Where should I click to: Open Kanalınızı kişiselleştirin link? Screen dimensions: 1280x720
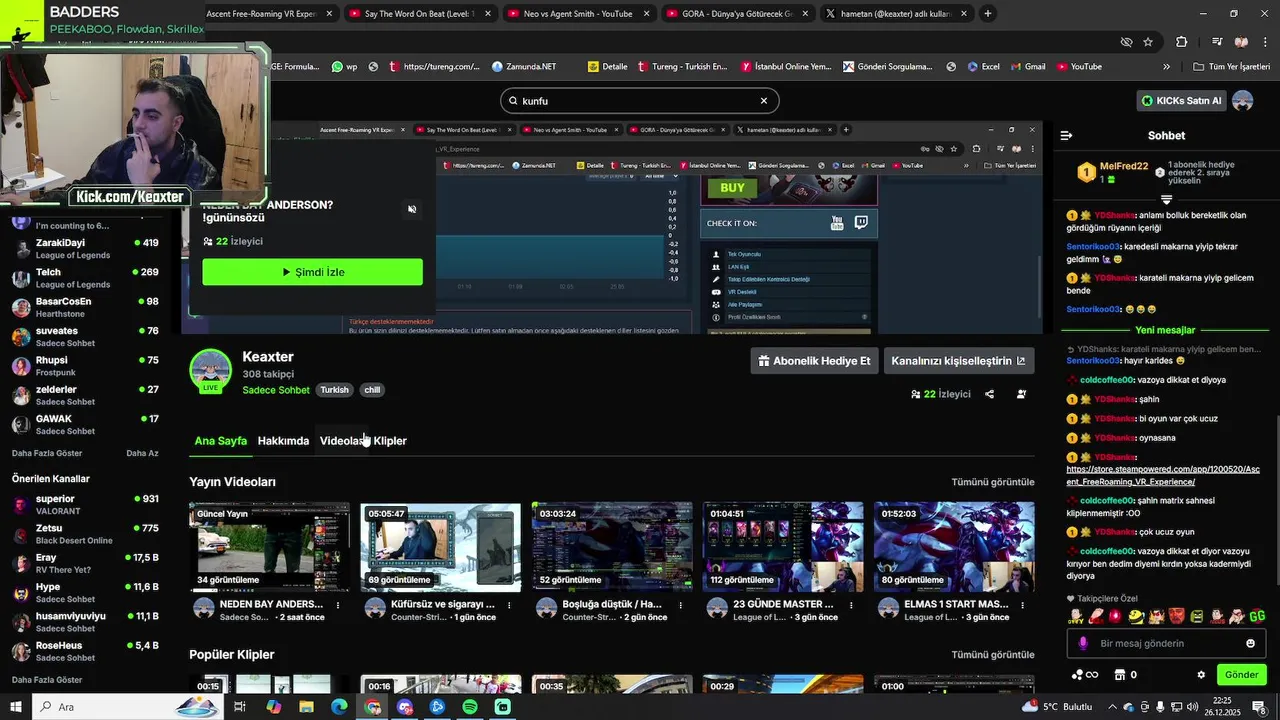click(958, 361)
